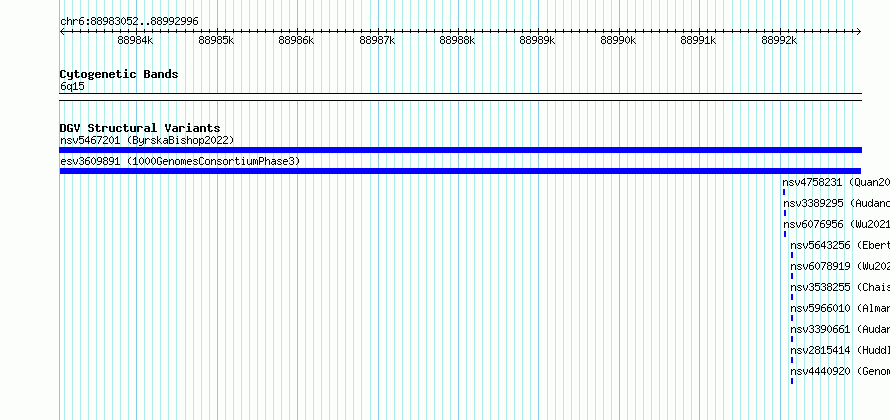Click the chr6:88983052..88992996 coordinate label

129,21
